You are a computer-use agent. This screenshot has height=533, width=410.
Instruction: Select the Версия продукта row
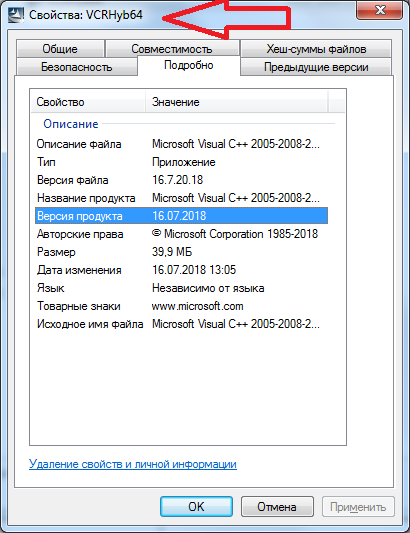point(182,216)
